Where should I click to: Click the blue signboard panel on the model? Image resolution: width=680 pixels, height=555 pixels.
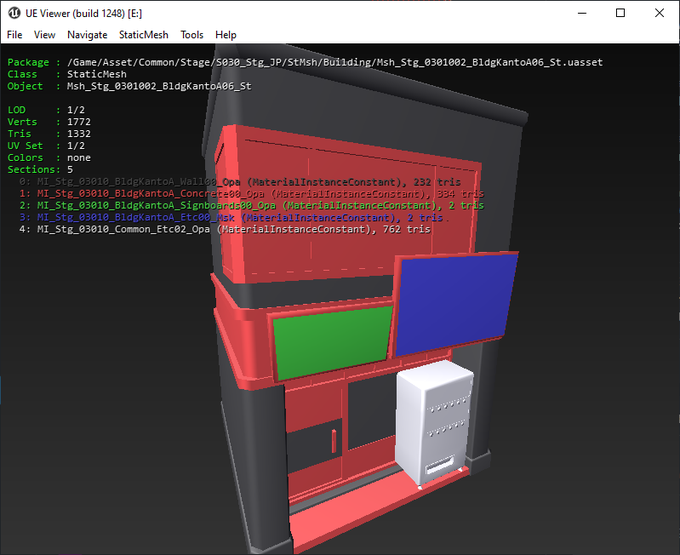point(456,303)
